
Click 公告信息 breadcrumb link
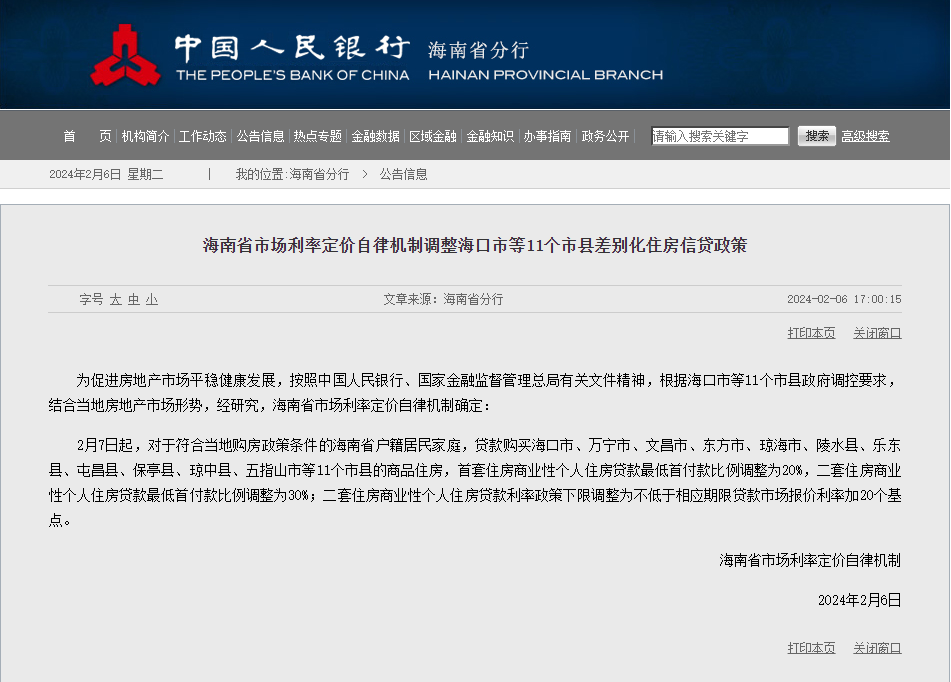pos(403,174)
